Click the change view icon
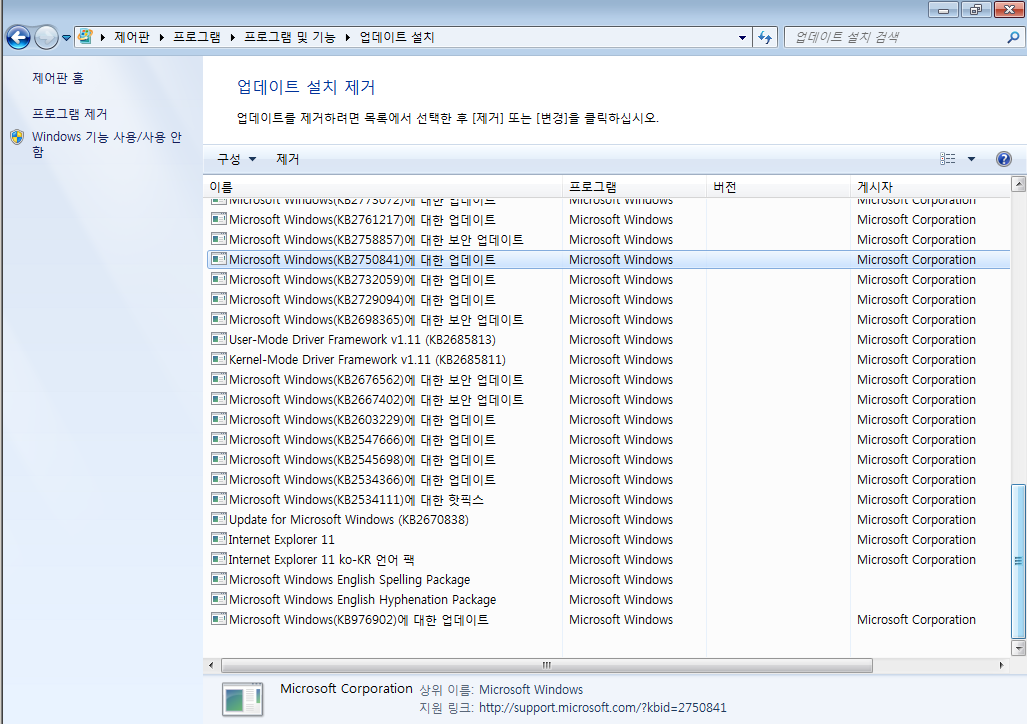Viewport: 1027px width, 724px height. (947, 159)
